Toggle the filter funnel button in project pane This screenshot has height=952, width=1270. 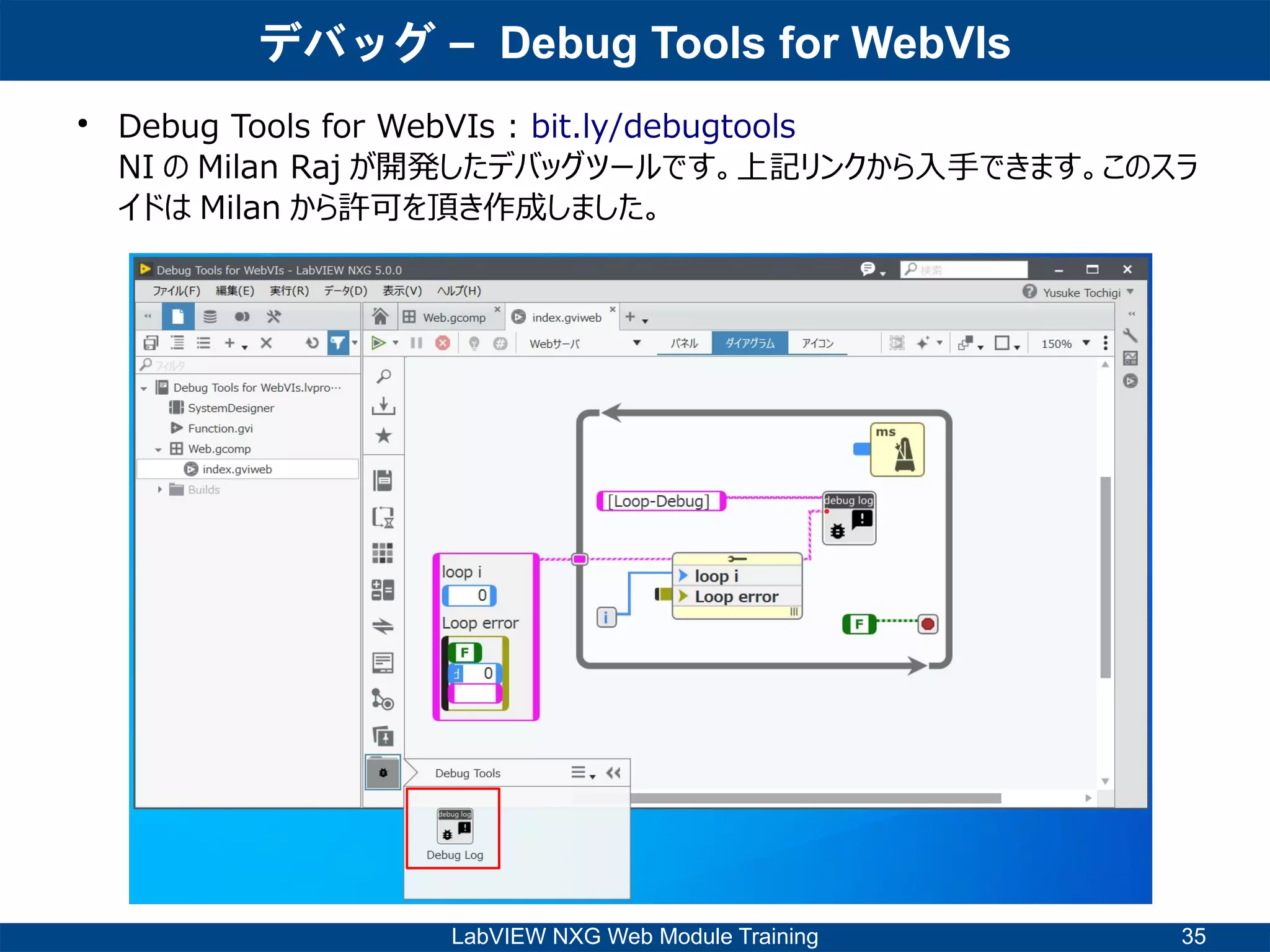click(x=338, y=343)
